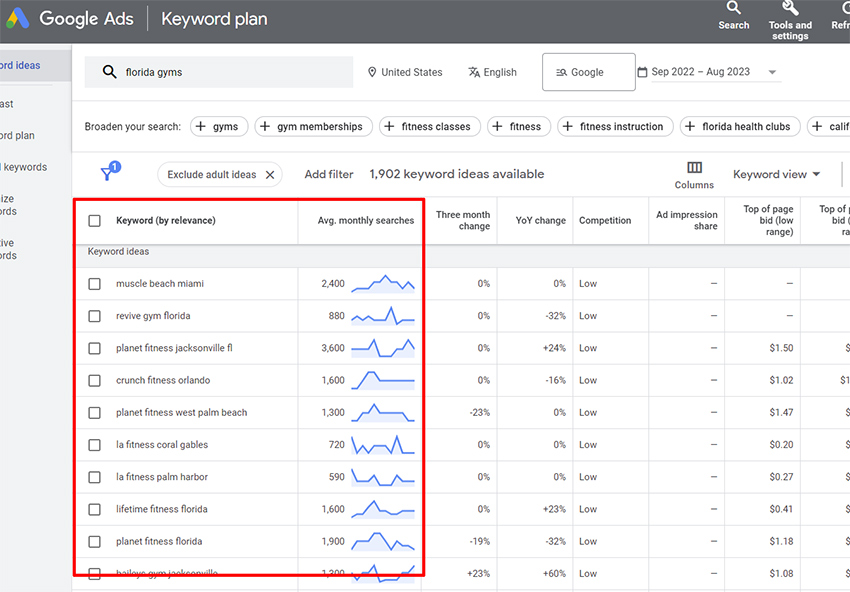Add fitness to broaden search

tap(519, 126)
